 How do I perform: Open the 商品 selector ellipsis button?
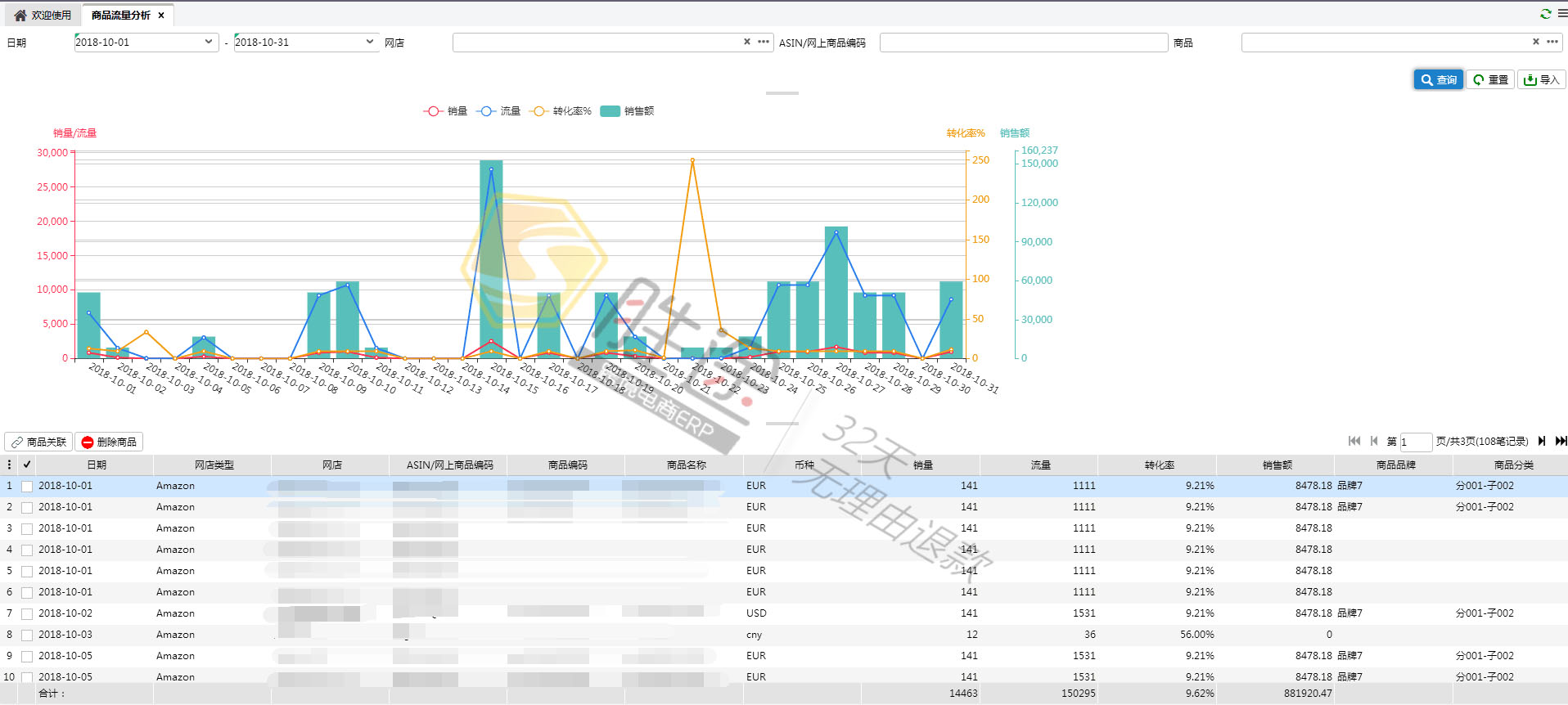point(1552,42)
